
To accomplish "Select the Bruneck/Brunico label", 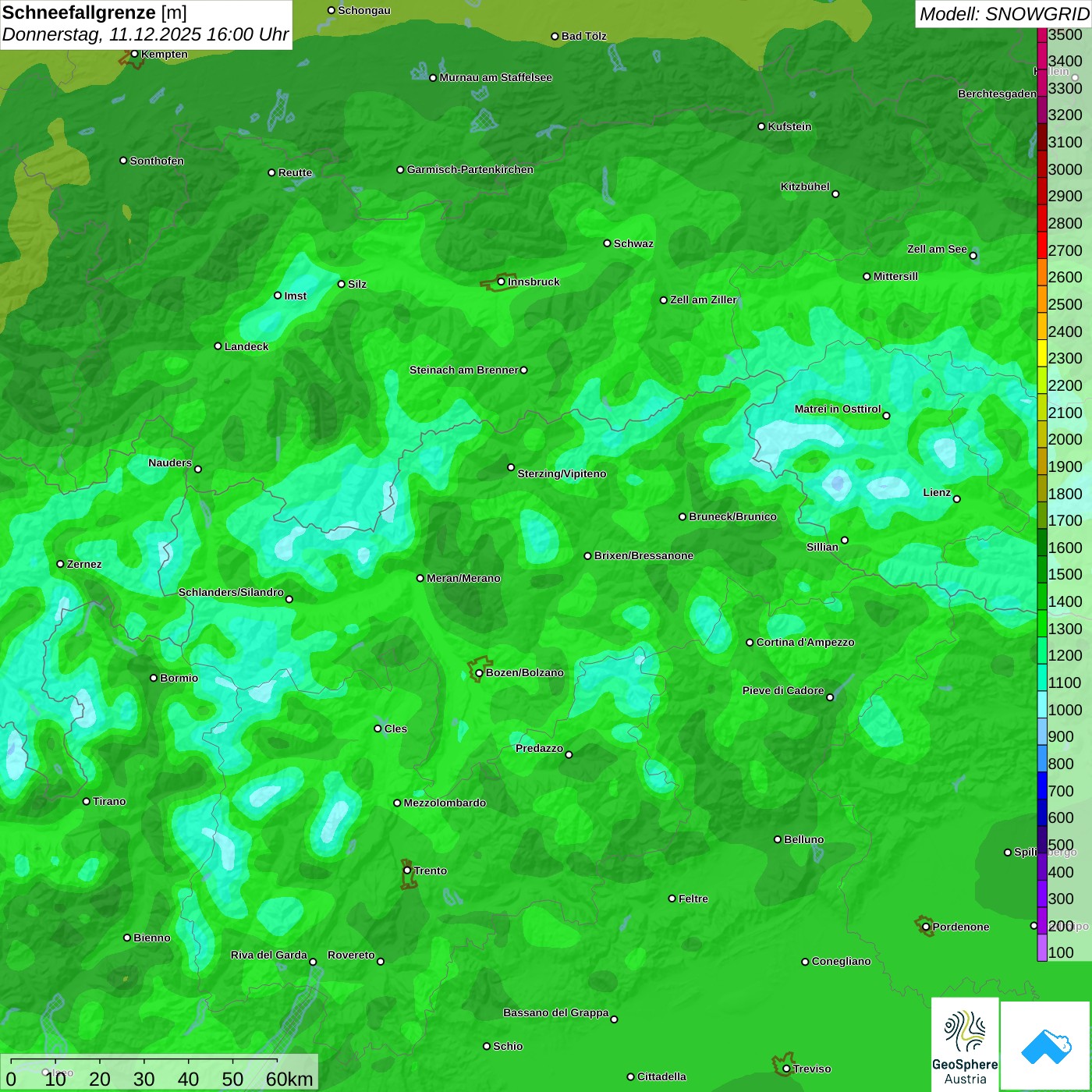I will coord(732,516).
